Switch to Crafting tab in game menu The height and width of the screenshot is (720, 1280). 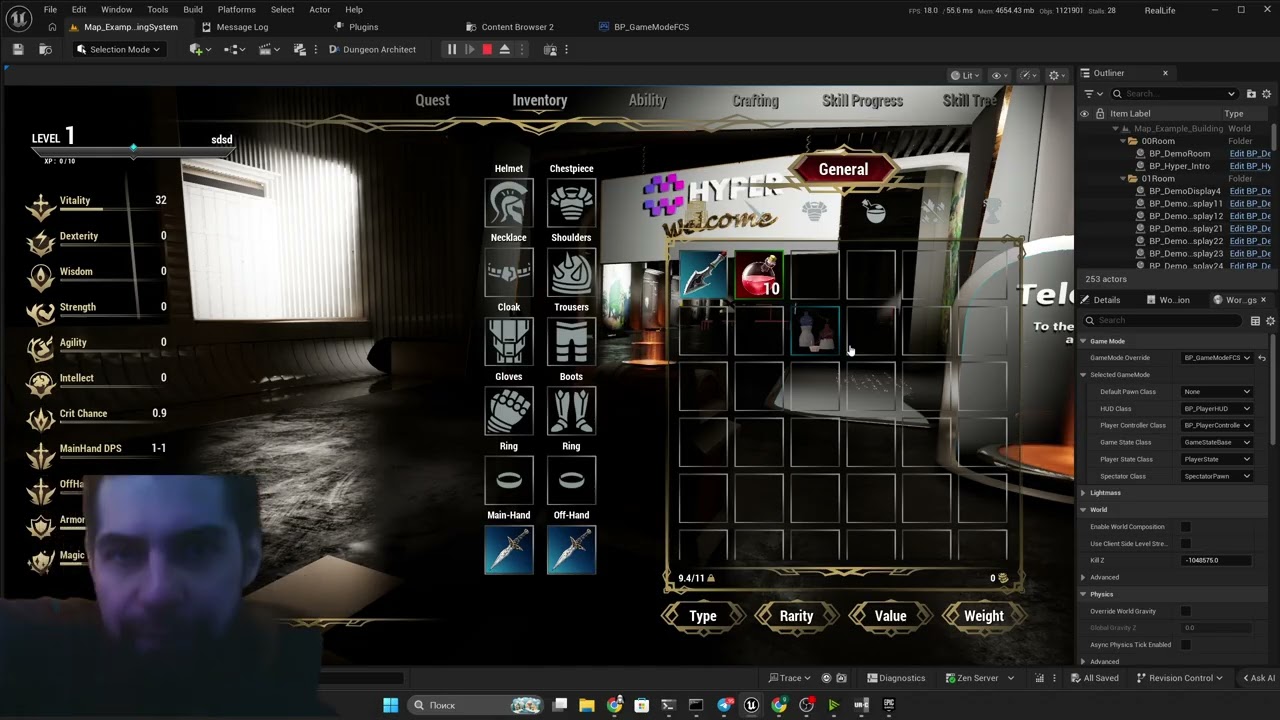point(755,100)
